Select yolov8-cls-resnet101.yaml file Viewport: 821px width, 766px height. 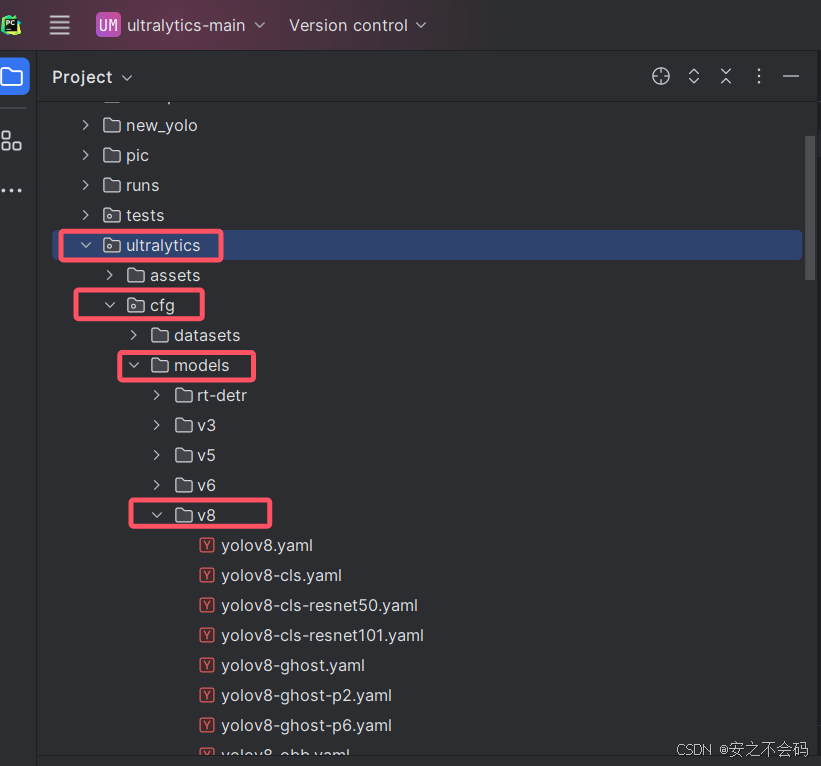point(322,635)
